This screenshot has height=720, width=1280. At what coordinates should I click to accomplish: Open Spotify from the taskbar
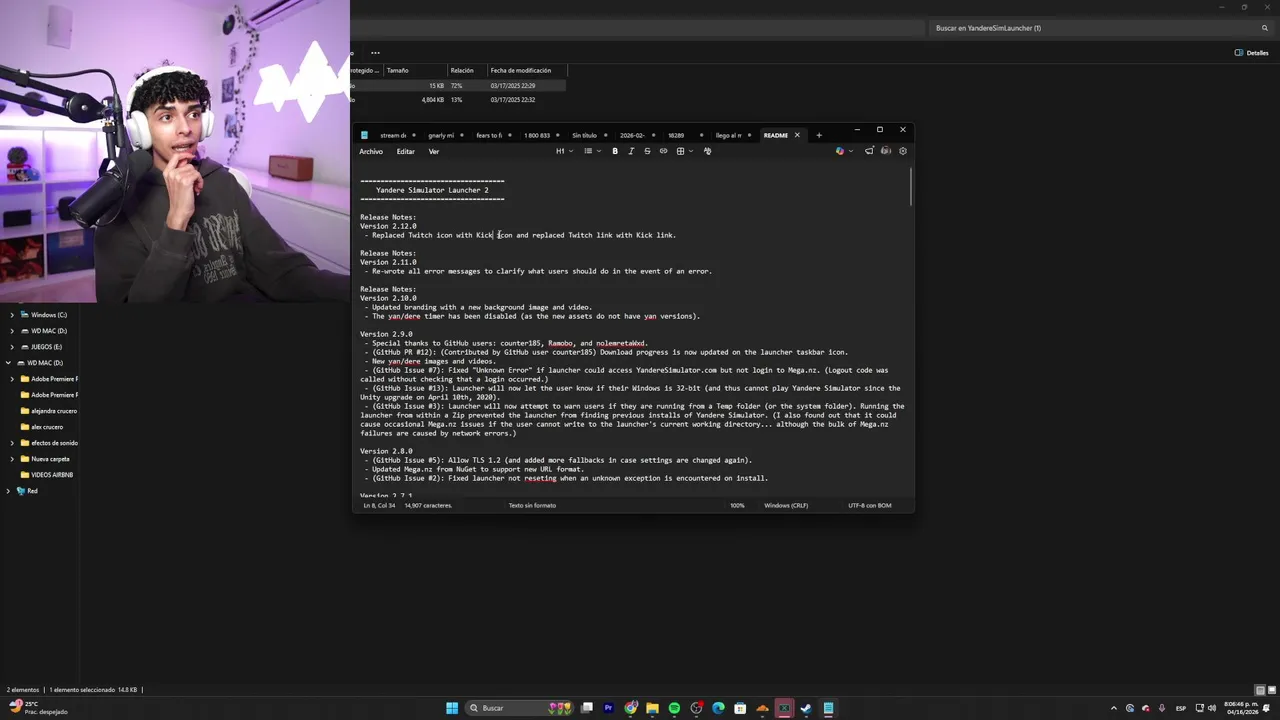point(674,708)
